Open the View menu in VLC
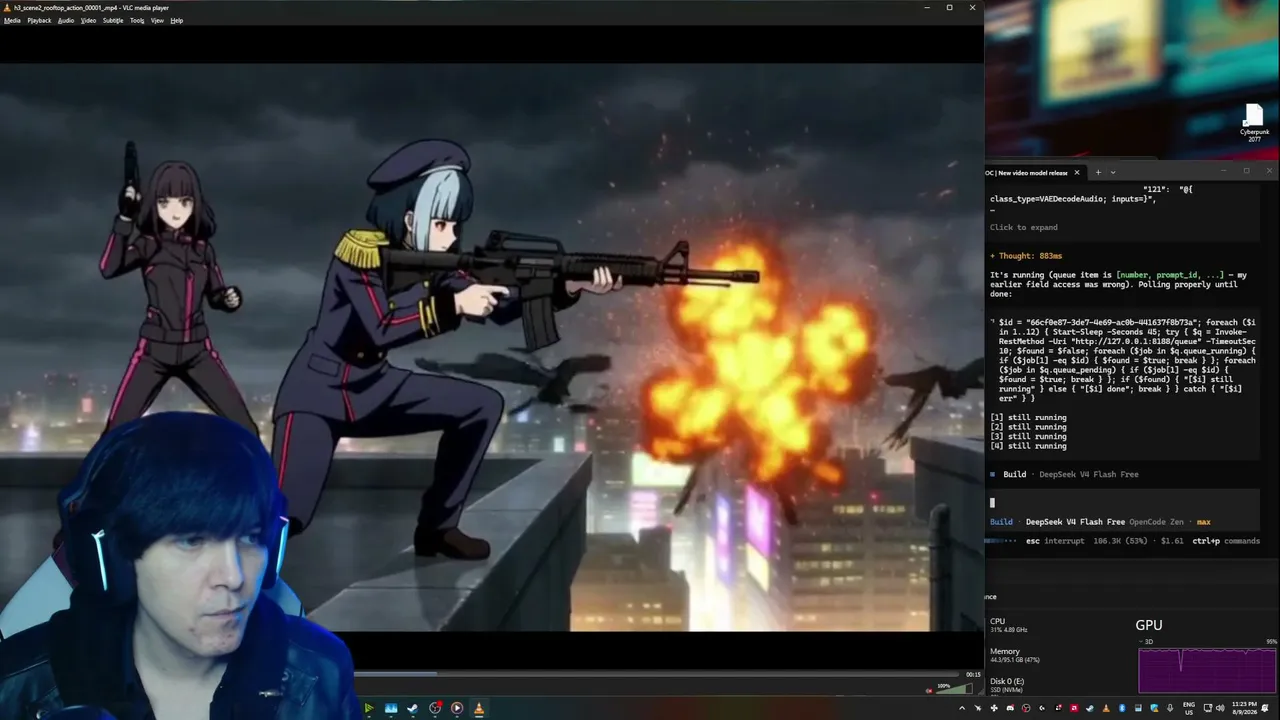This screenshot has height=720, width=1280. (x=157, y=20)
